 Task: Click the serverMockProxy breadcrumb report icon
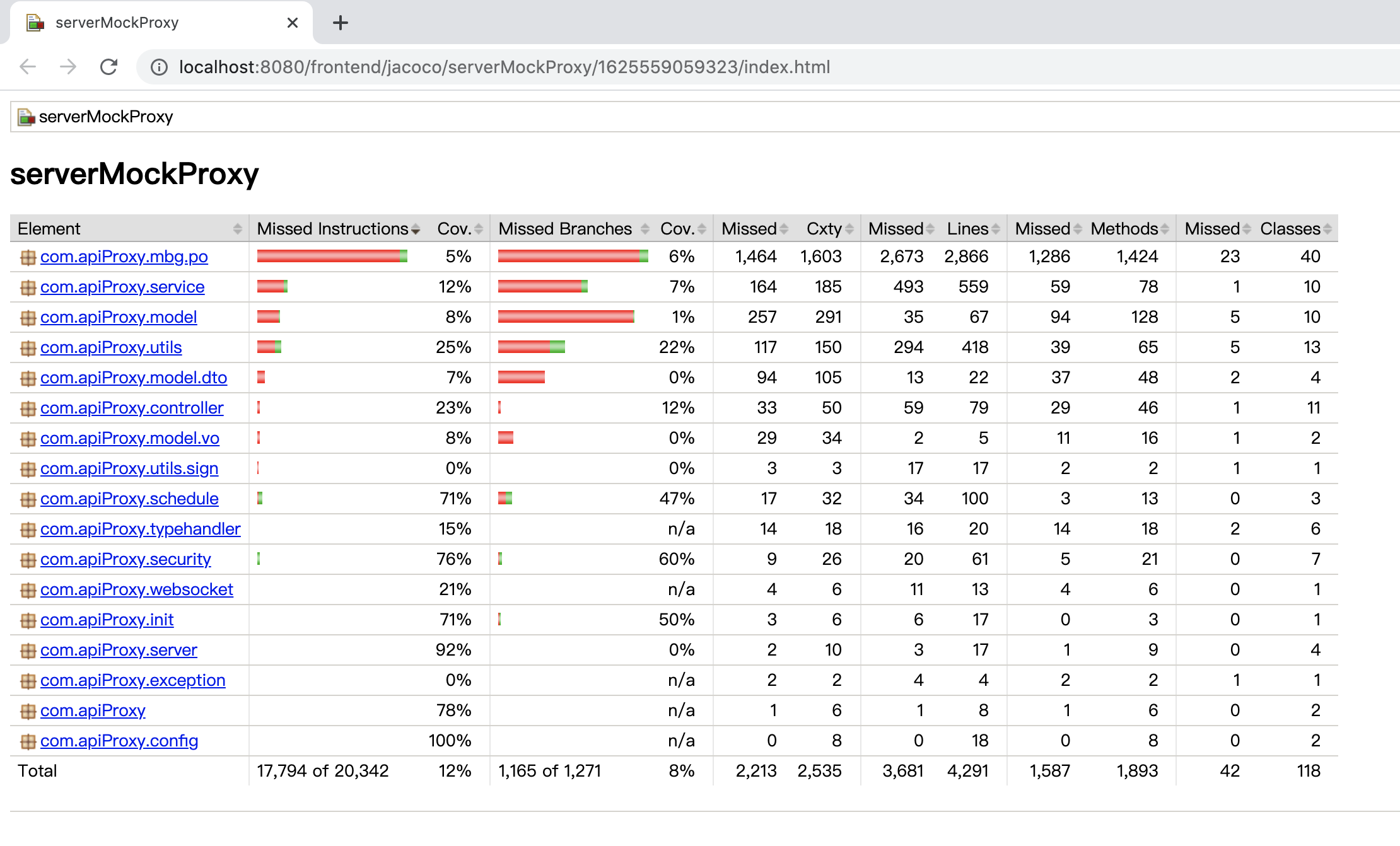coord(26,117)
